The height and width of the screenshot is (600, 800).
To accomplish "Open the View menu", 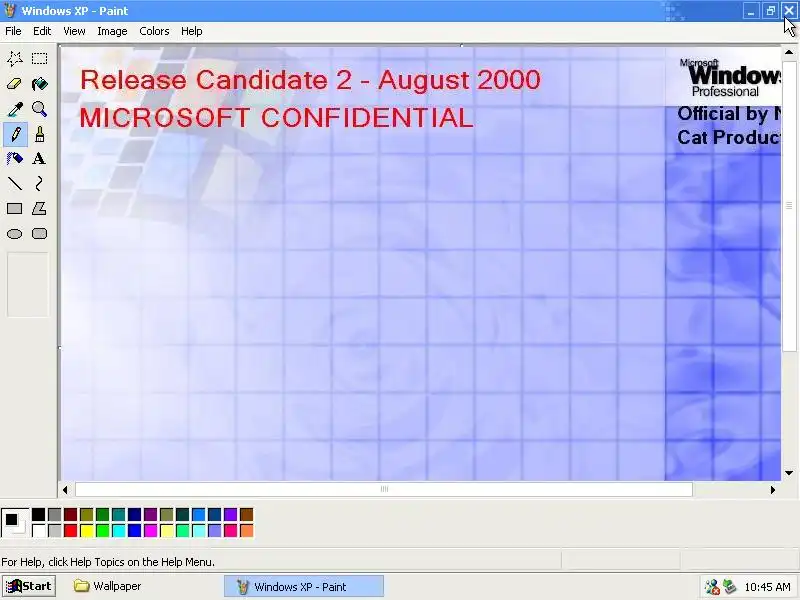I will tap(74, 31).
